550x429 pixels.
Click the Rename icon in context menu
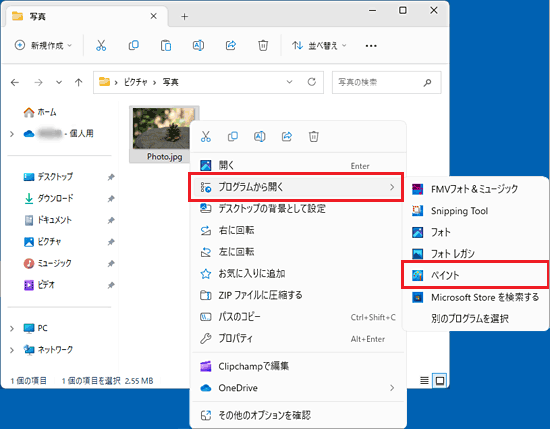[x=260, y=136]
